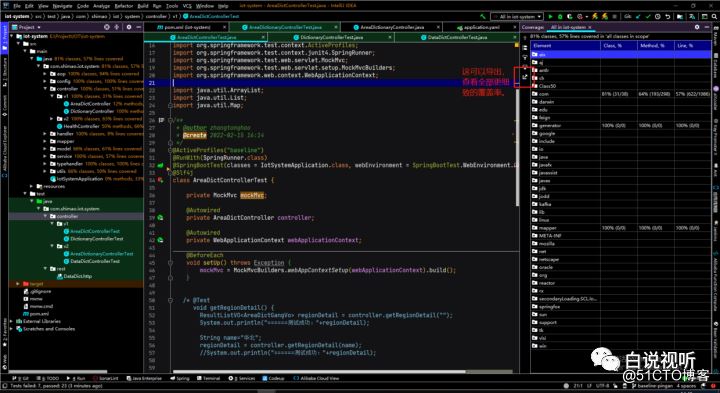Click the flatten packages icon in Coverage panel
Image resolution: width=720 pixels, height=393 pixels.
click(525, 48)
